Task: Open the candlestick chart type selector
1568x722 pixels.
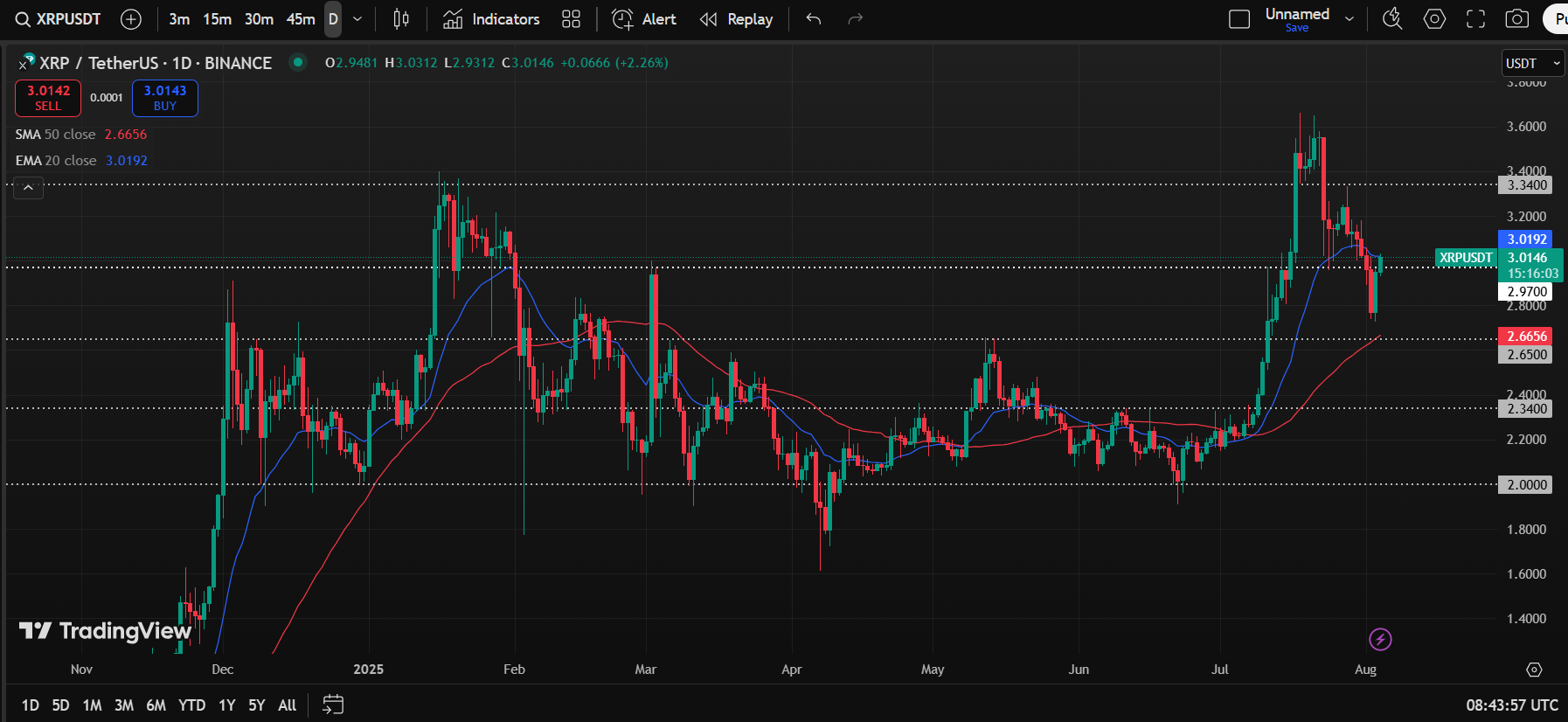Action: [401, 19]
